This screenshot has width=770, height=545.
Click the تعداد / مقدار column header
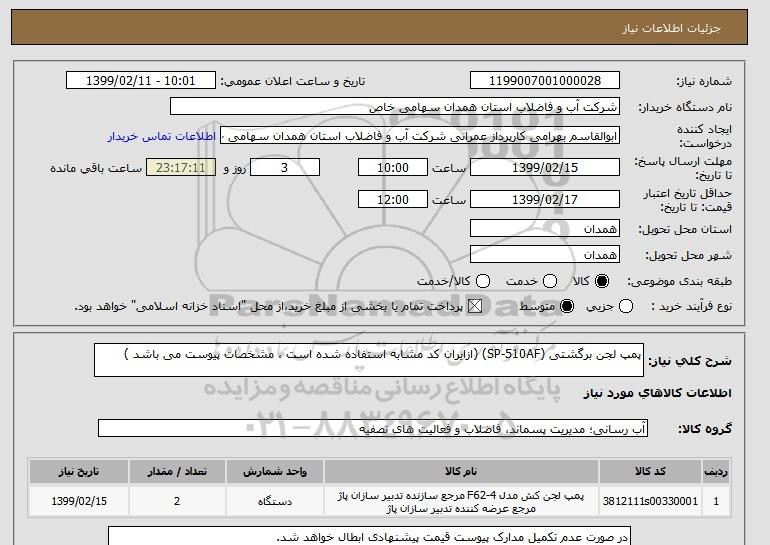[177, 471]
